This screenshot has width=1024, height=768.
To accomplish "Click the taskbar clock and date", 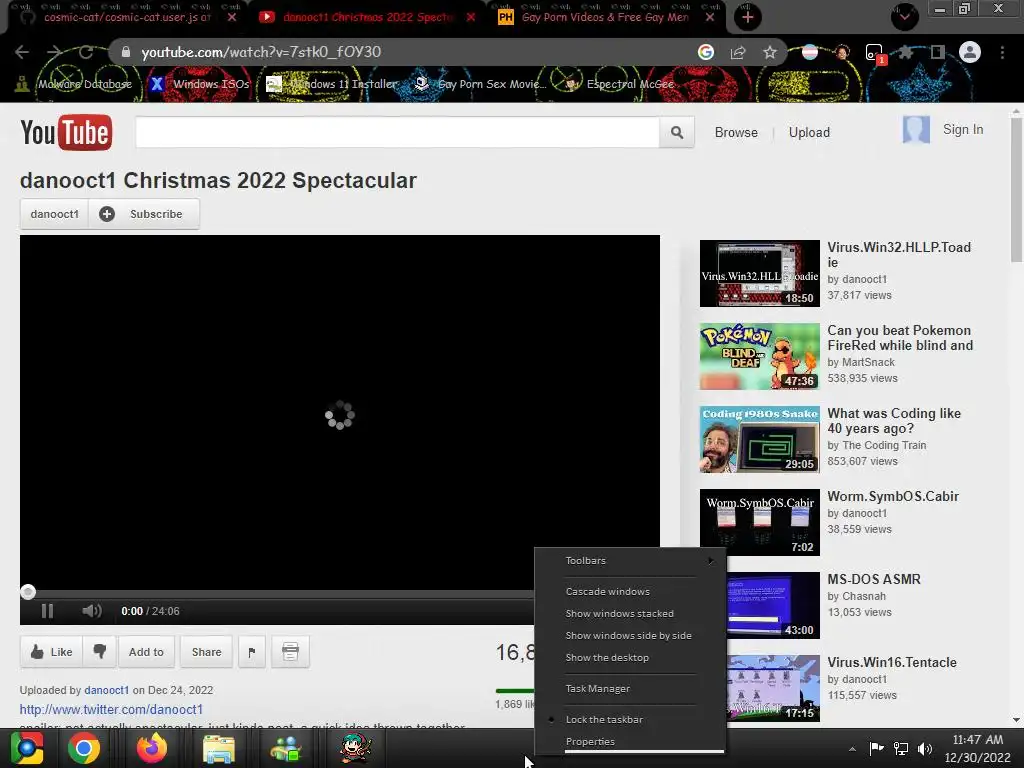I will (x=977, y=748).
